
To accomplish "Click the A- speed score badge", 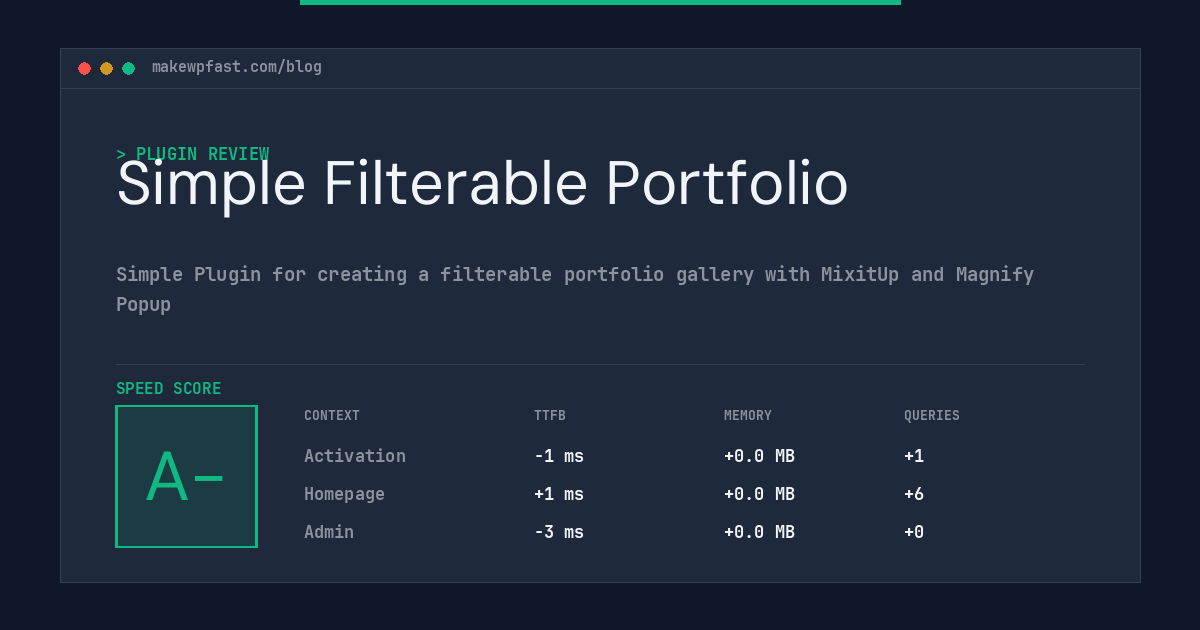I will click(x=186, y=476).
